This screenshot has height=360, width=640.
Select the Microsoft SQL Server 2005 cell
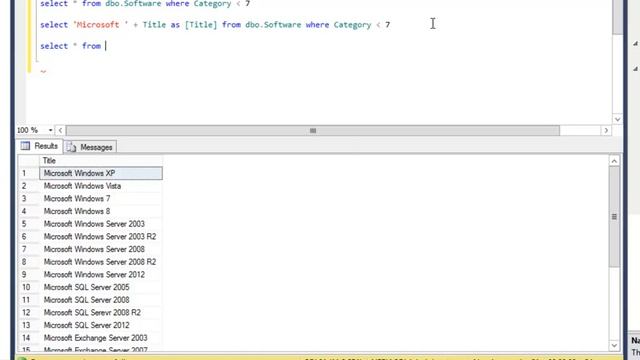tap(101, 287)
